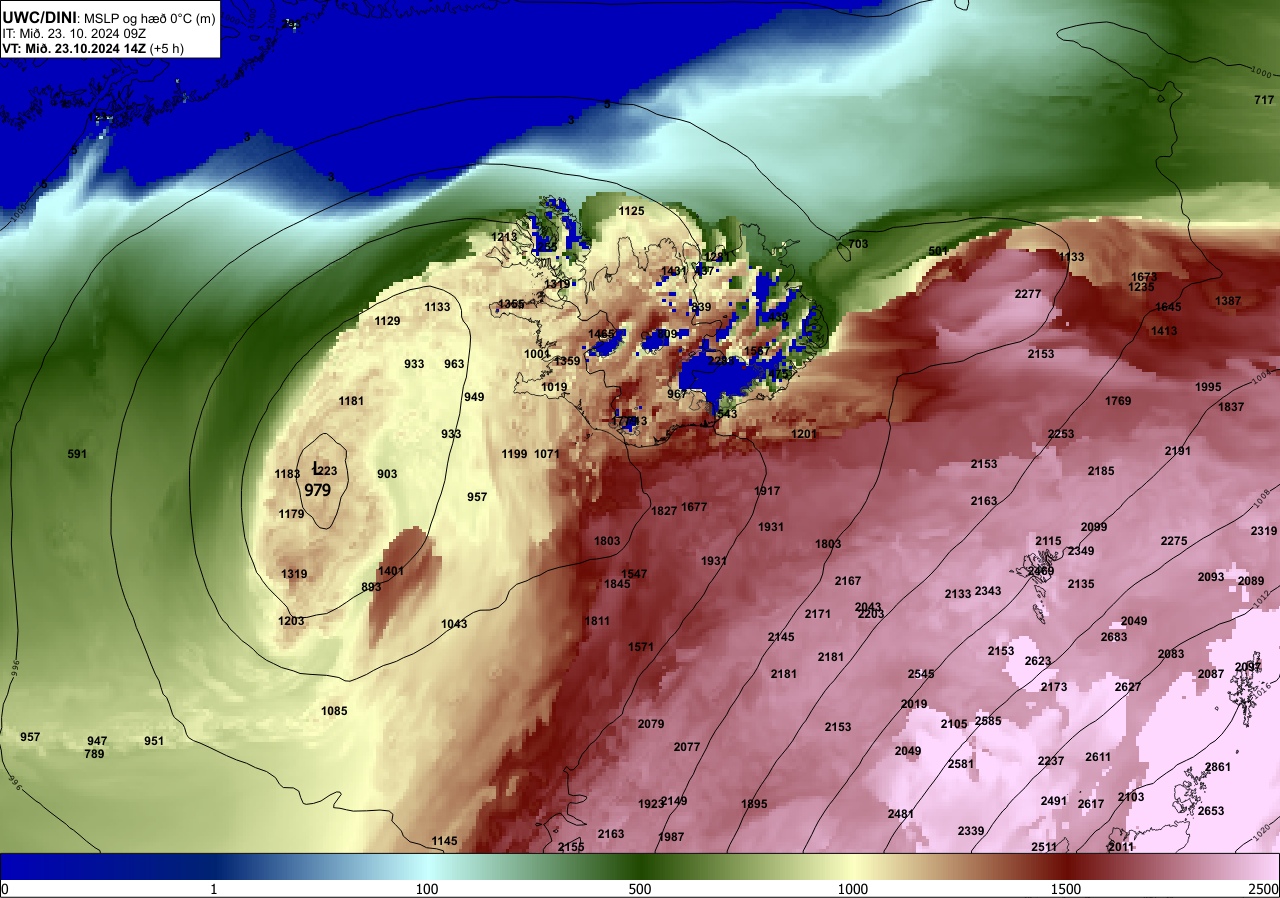The width and height of the screenshot is (1280, 898).
Task: Click the 1085 height value
Action: (334, 711)
